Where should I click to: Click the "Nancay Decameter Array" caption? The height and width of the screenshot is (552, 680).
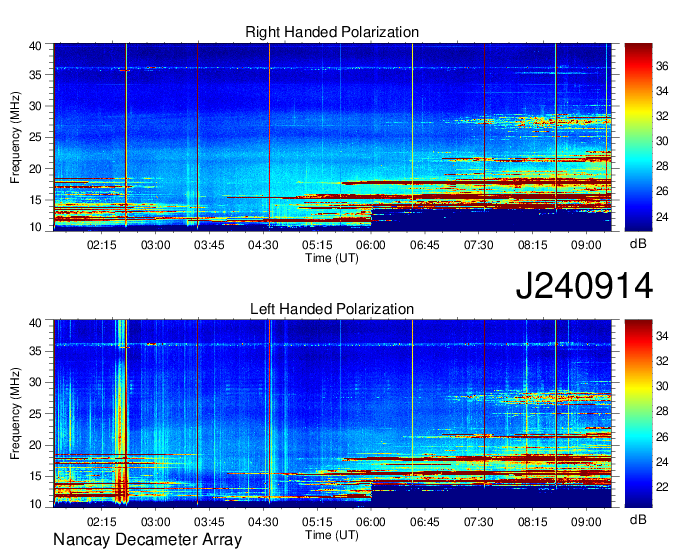pos(147,540)
